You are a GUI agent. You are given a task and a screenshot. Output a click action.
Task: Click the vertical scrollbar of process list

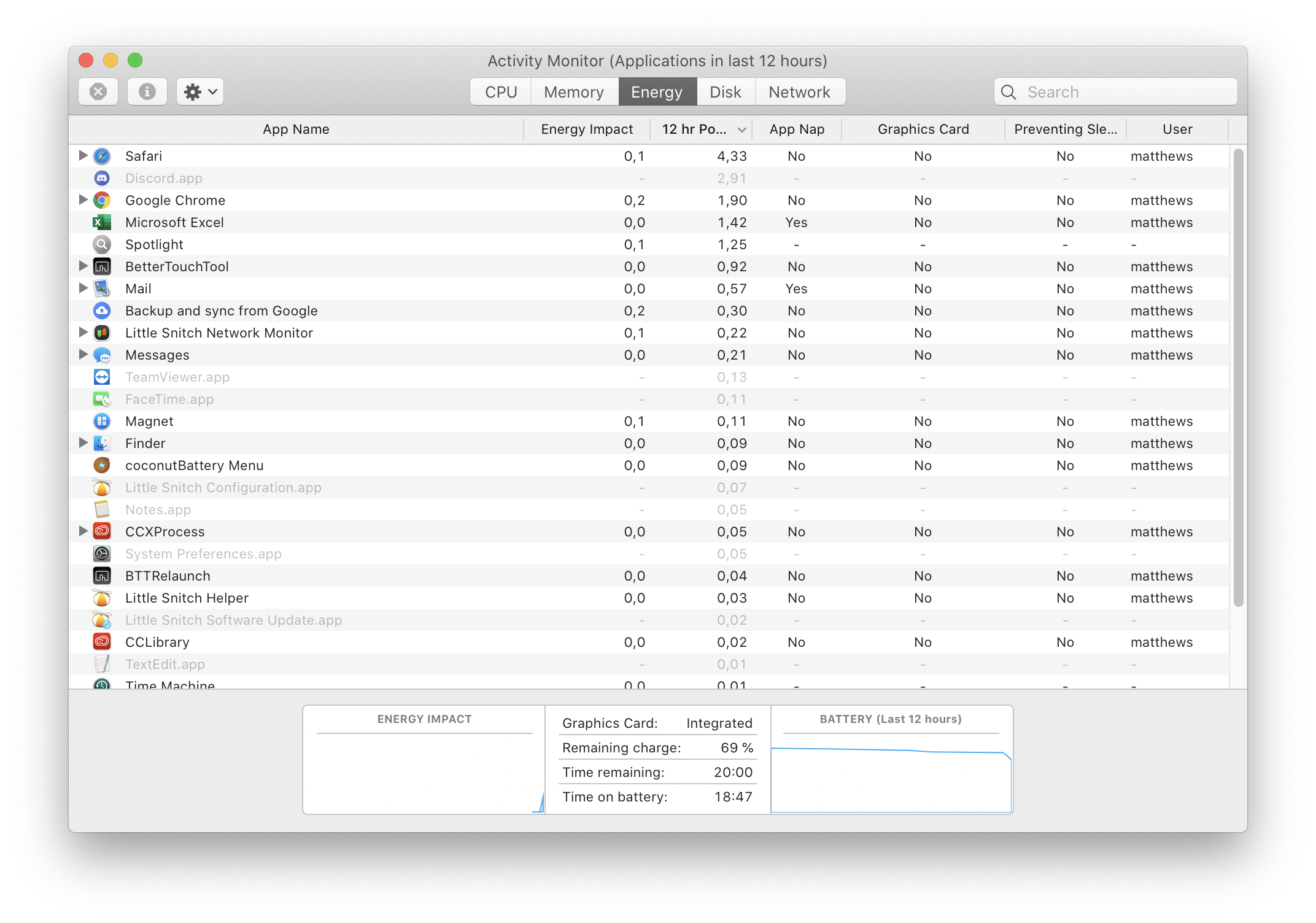tap(1238, 377)
